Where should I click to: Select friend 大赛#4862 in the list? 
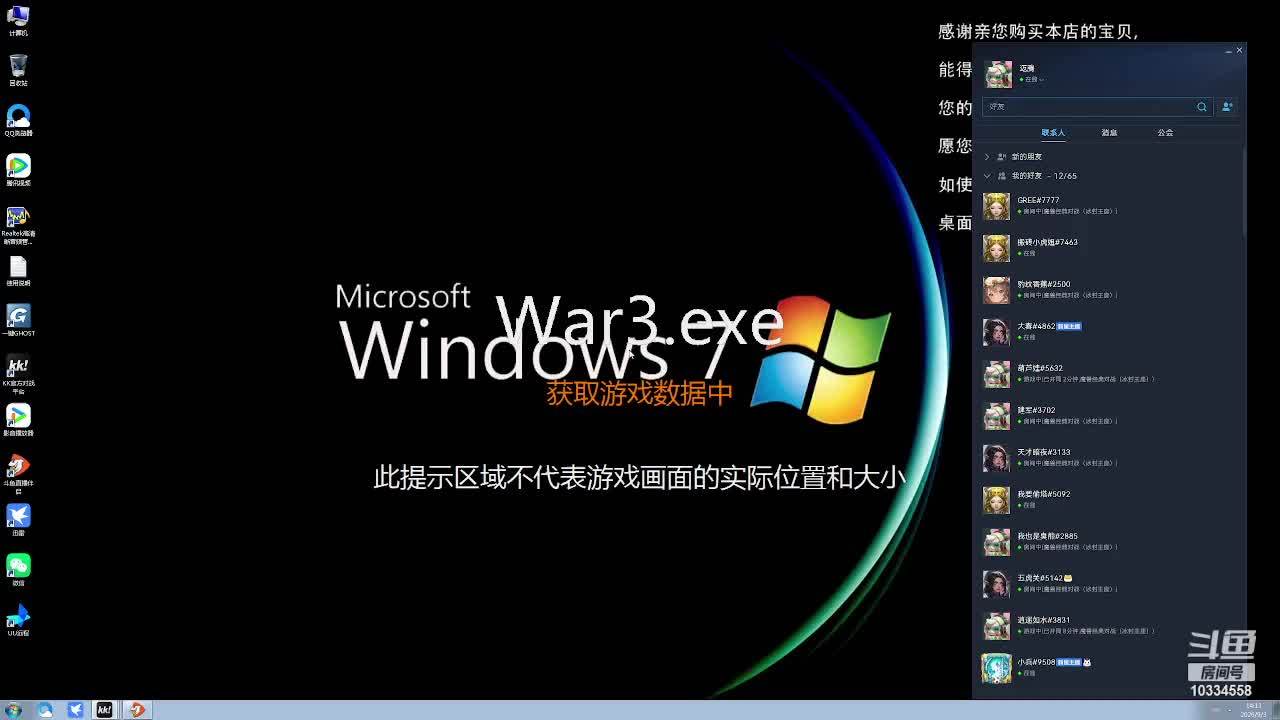[1110, 332]
